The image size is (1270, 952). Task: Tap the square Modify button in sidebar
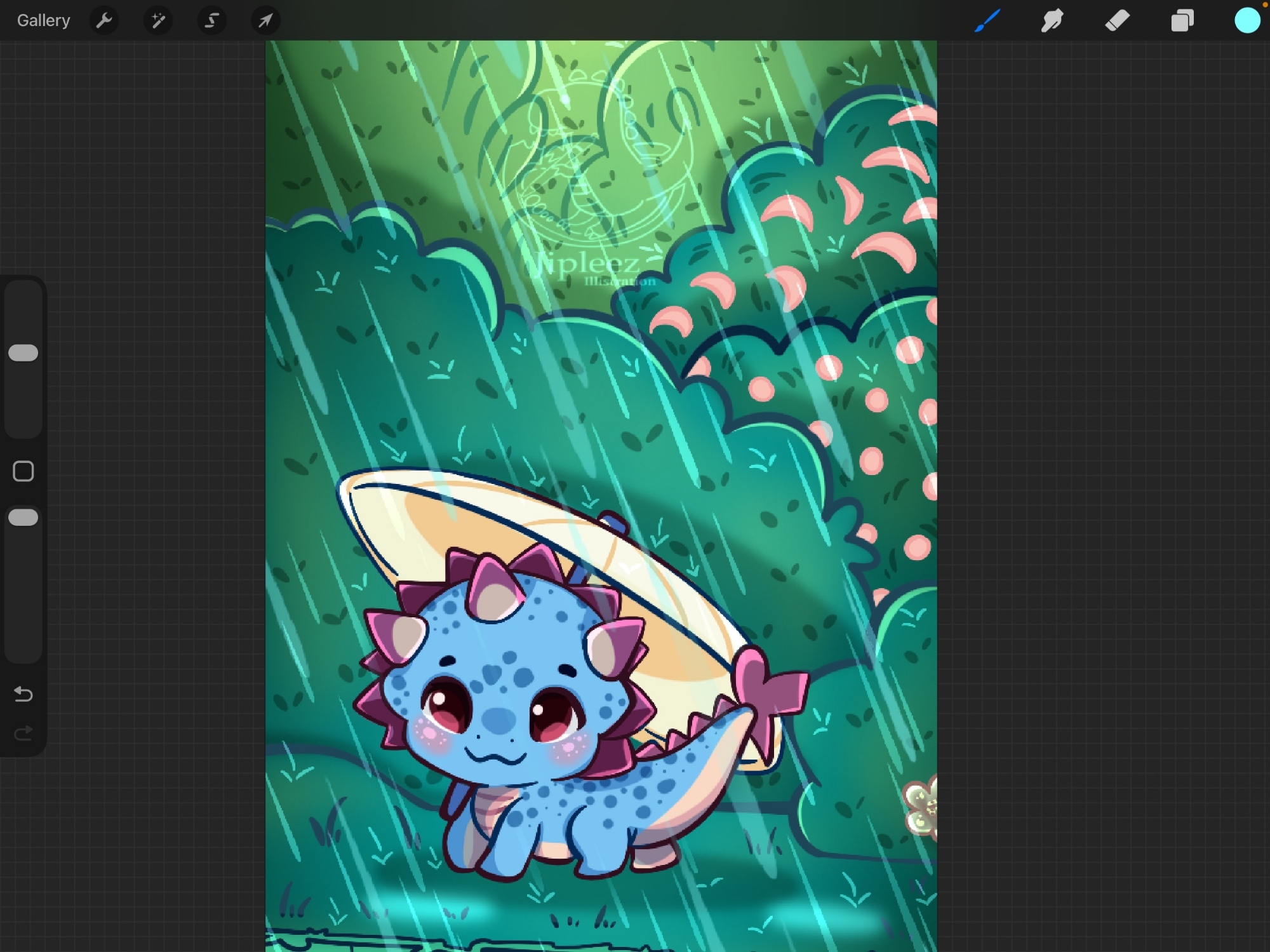point(23,471)
